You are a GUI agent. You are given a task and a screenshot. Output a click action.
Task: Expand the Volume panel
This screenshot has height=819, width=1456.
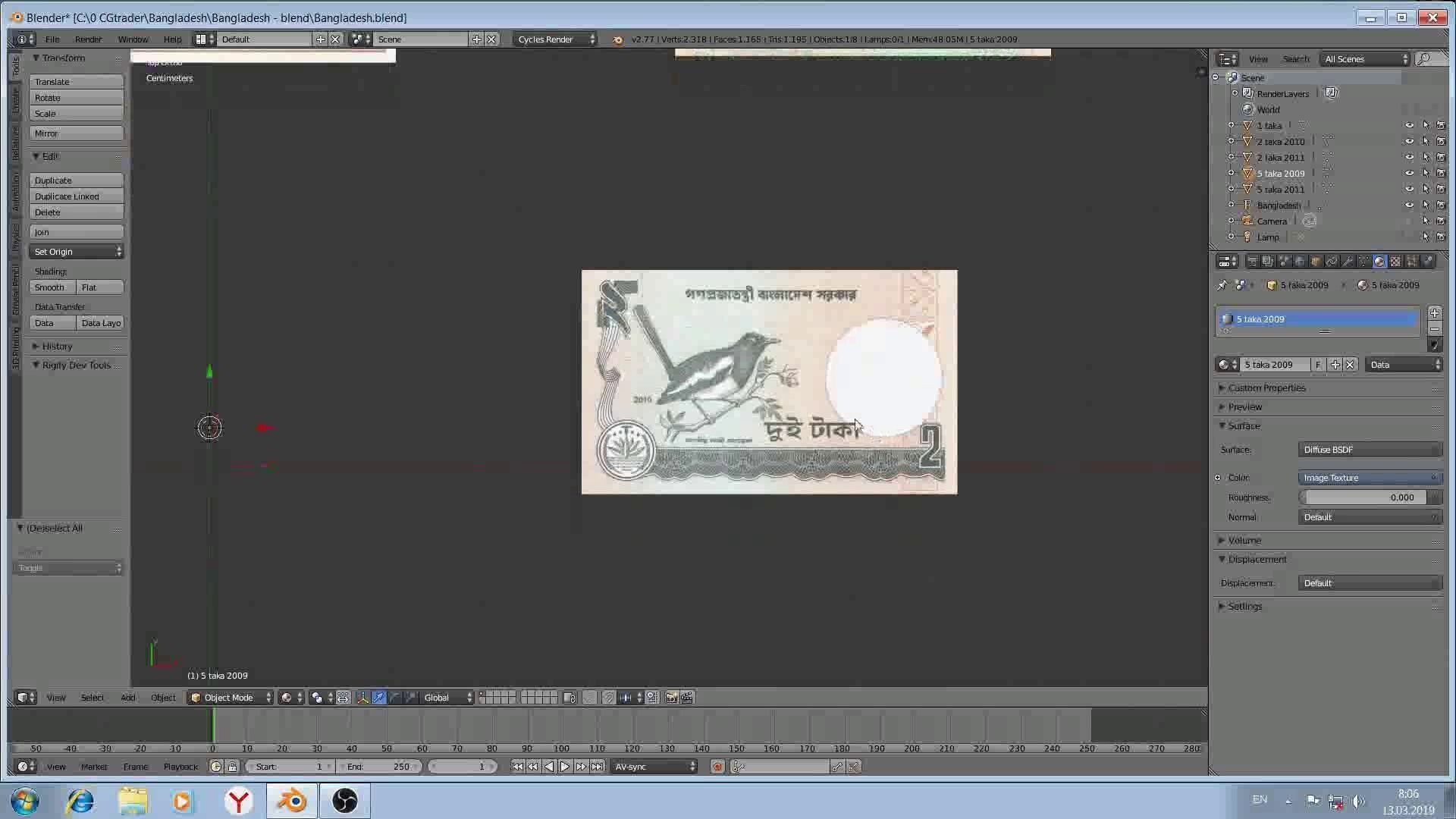(1244, 541)
